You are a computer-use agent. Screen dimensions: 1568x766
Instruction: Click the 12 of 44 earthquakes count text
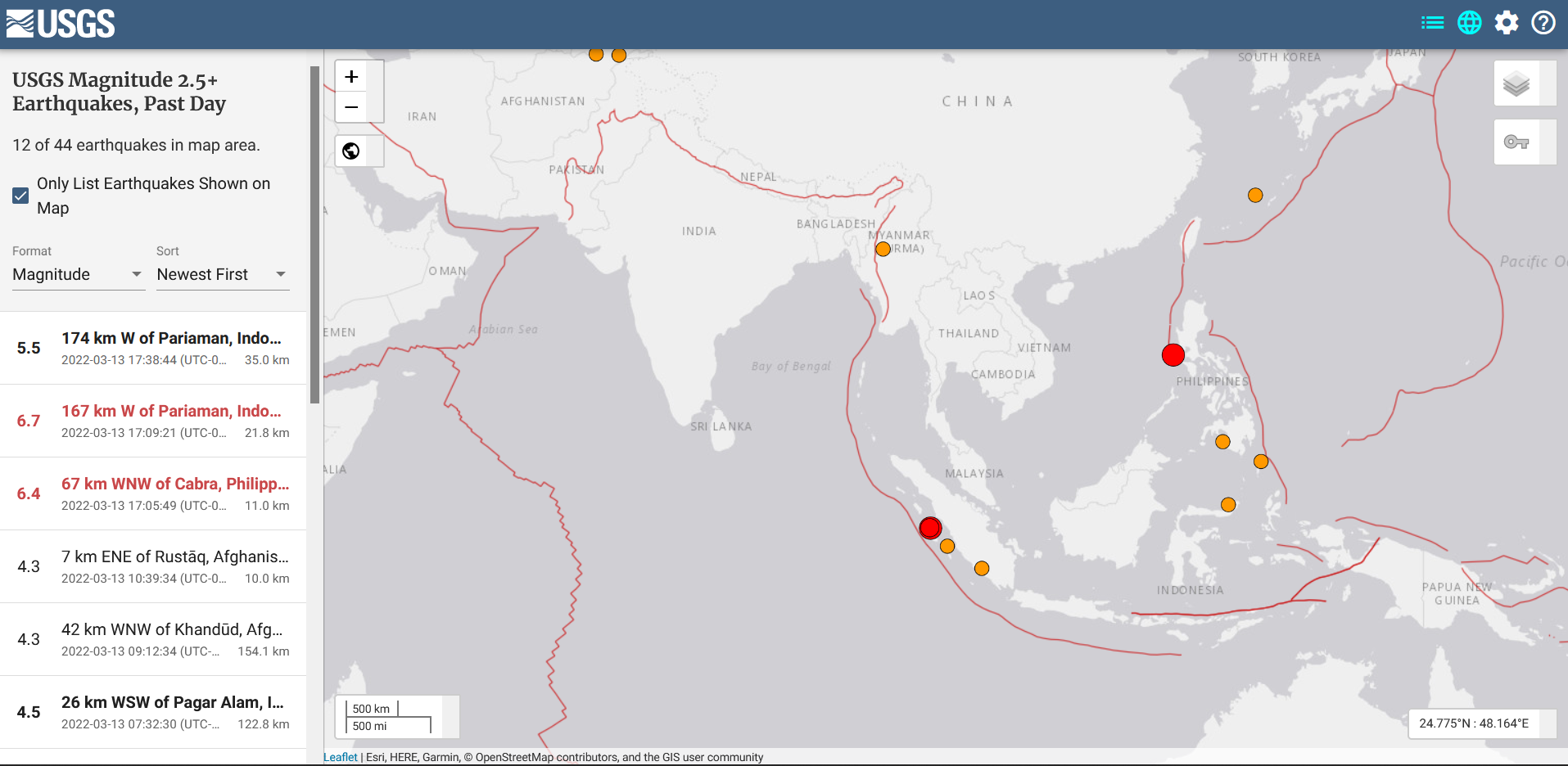pyautogui.click(x=136, y=145)
